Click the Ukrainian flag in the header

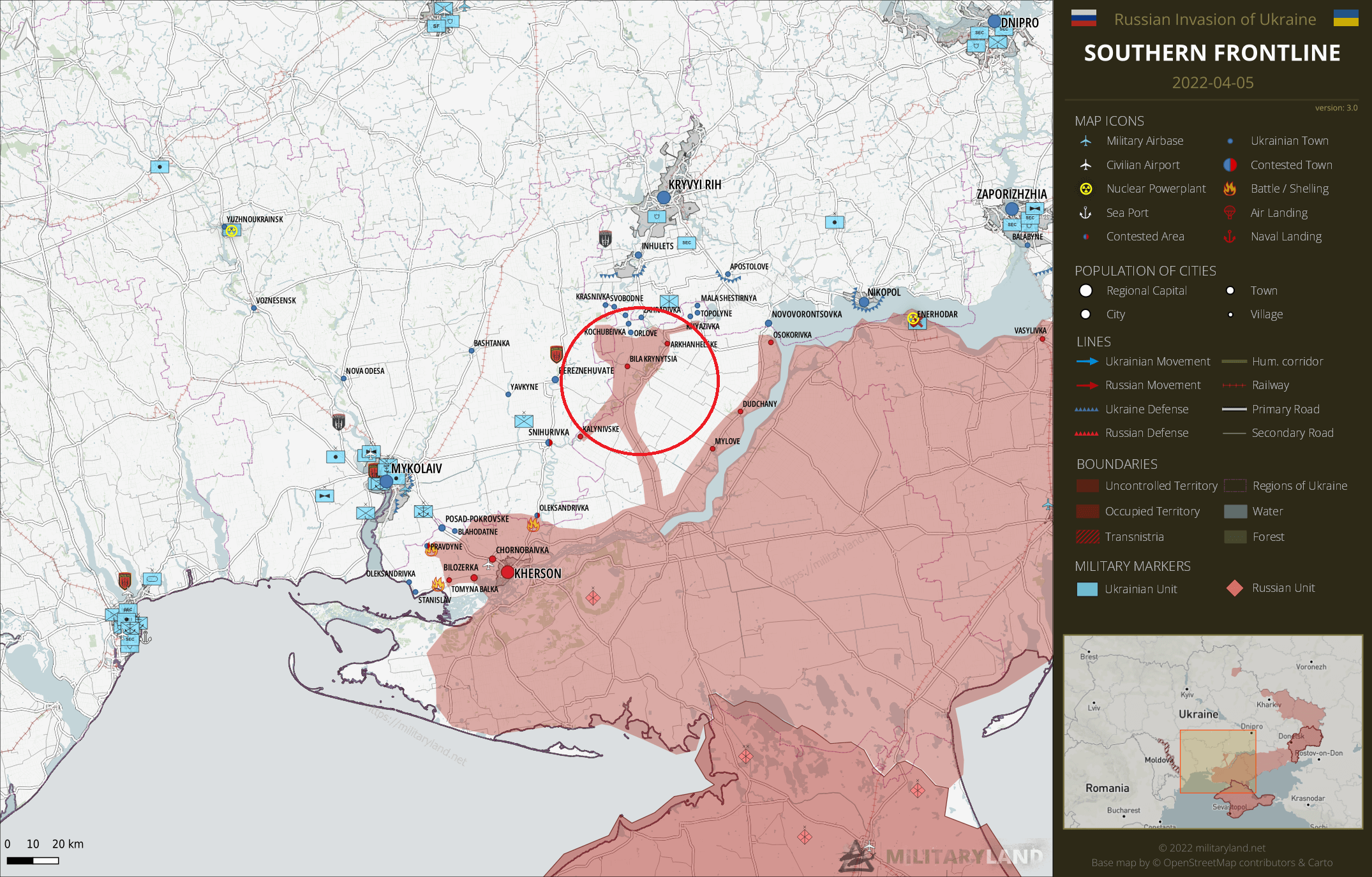(x=1346, y=18)
